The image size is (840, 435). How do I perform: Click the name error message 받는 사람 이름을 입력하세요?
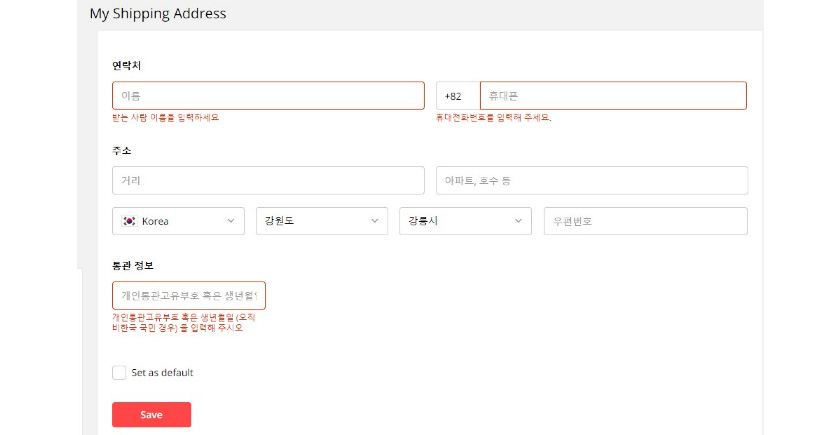coord(166,117)
